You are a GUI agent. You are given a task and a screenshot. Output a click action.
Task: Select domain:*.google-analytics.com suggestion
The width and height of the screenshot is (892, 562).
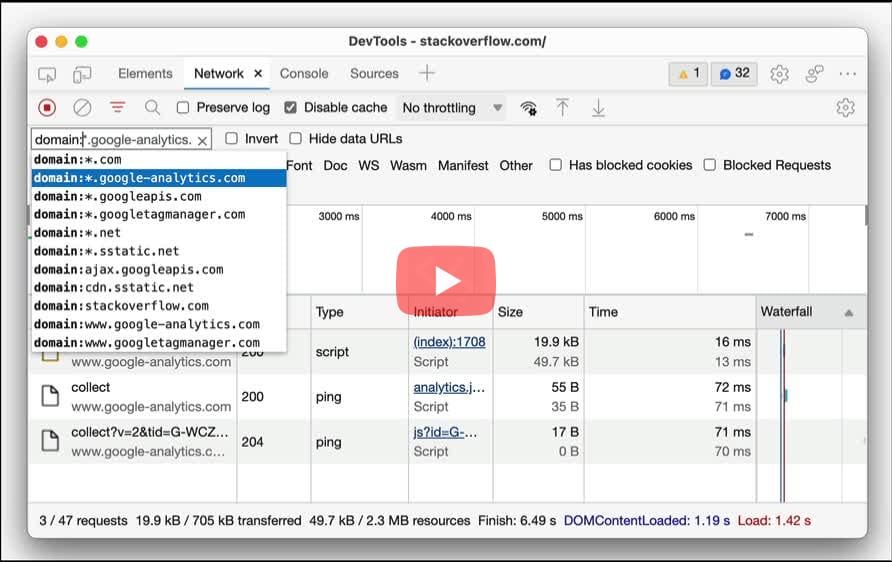pos(159,177)
